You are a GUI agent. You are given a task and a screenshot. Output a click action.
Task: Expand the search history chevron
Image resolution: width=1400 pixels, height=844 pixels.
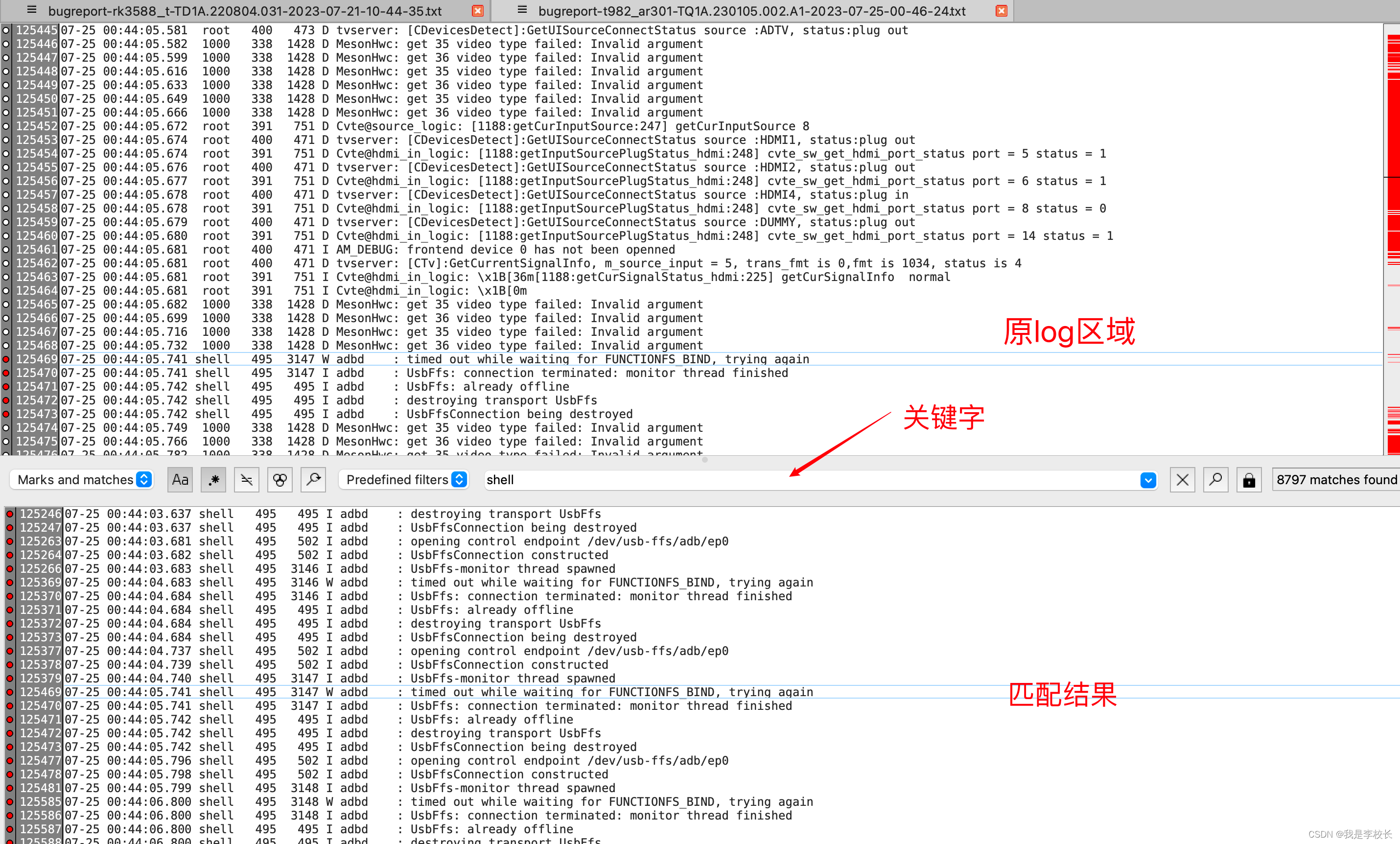tap(1148, 480)
